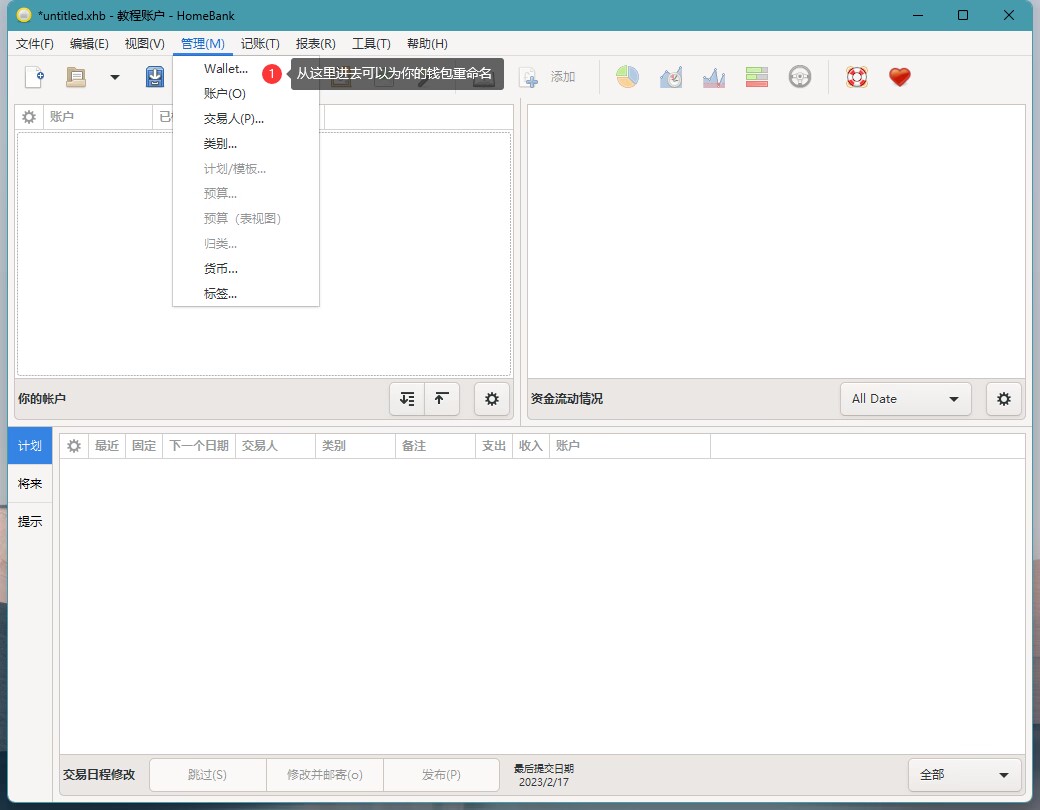The width and height of the screenshot is (1040, 810).
Task: Open the 报表(R) menu
Action: [x=315, y=44]
